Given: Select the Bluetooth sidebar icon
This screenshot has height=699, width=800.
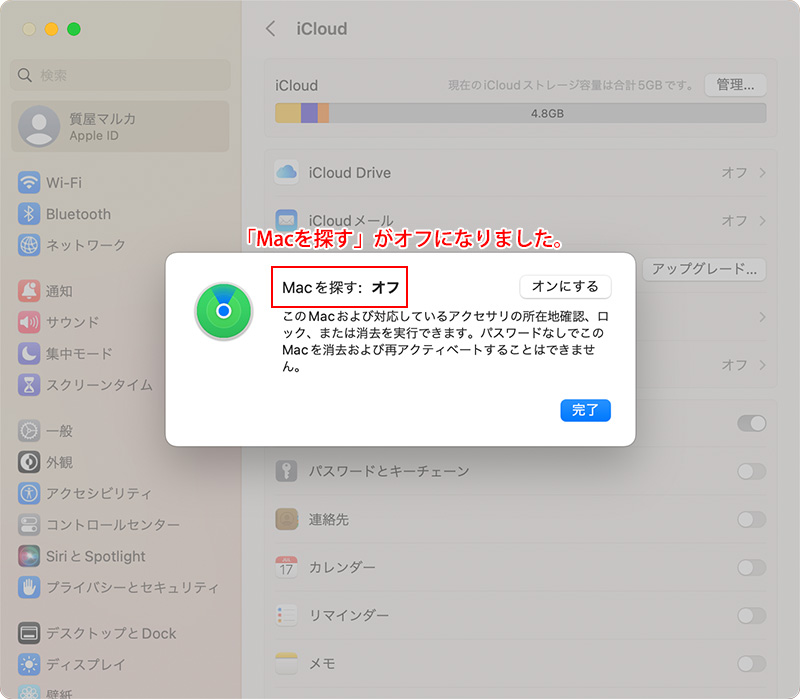Looking at the screenshot, I should [x=29, y=214].
